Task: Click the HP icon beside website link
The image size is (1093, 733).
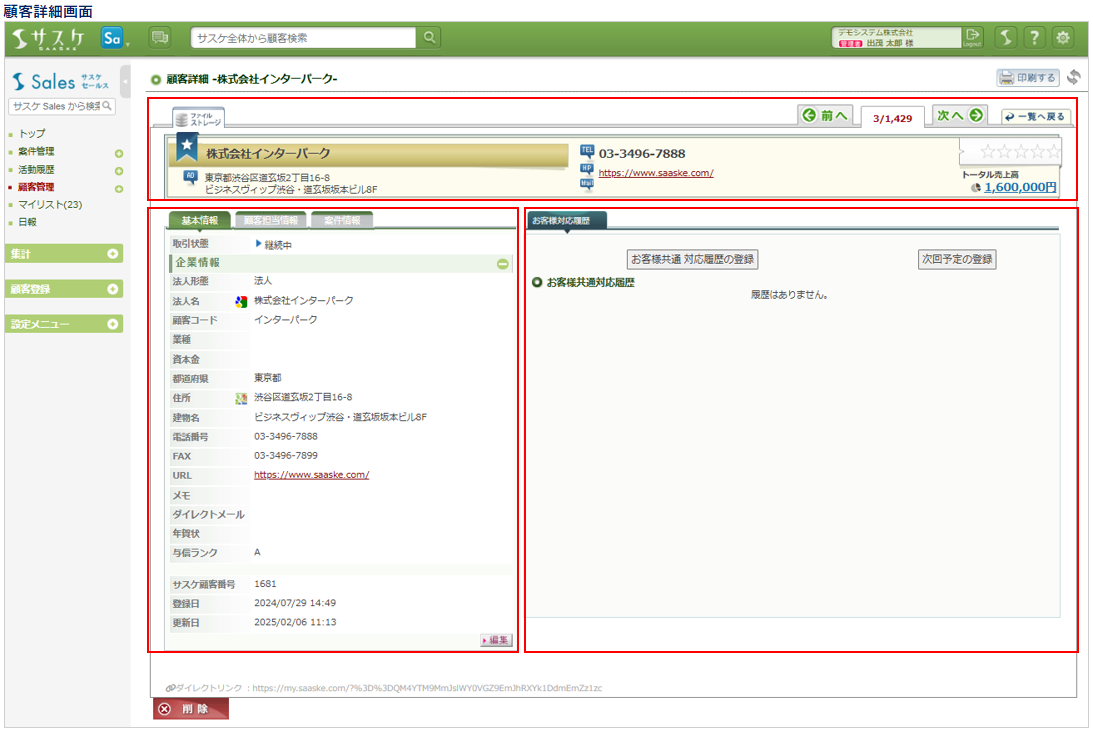Action: [587, 169]
